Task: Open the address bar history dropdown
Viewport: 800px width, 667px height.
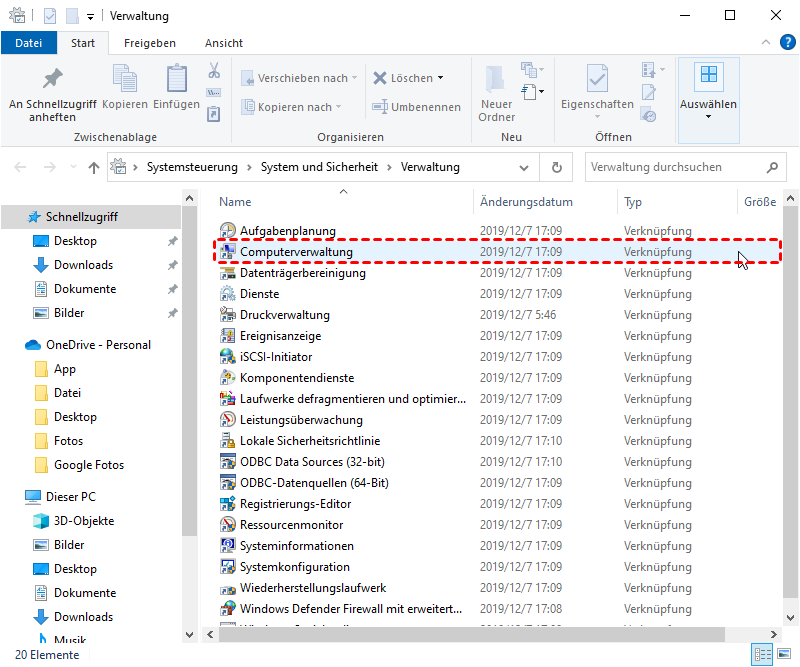Action: pos(525,168)
